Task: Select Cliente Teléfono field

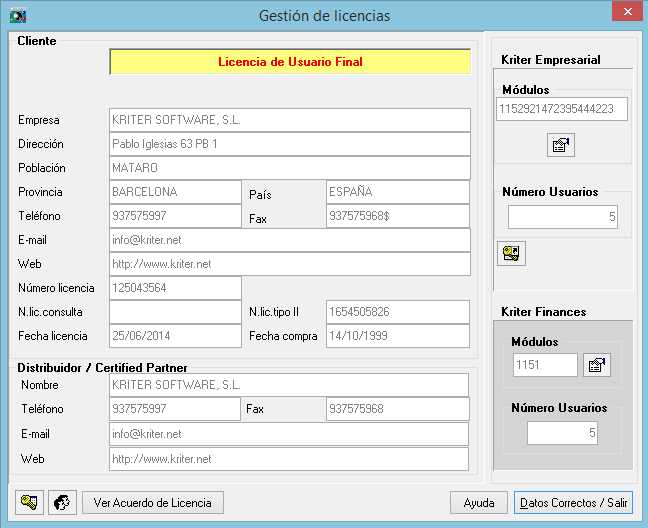Action: [x=175, y=216]
